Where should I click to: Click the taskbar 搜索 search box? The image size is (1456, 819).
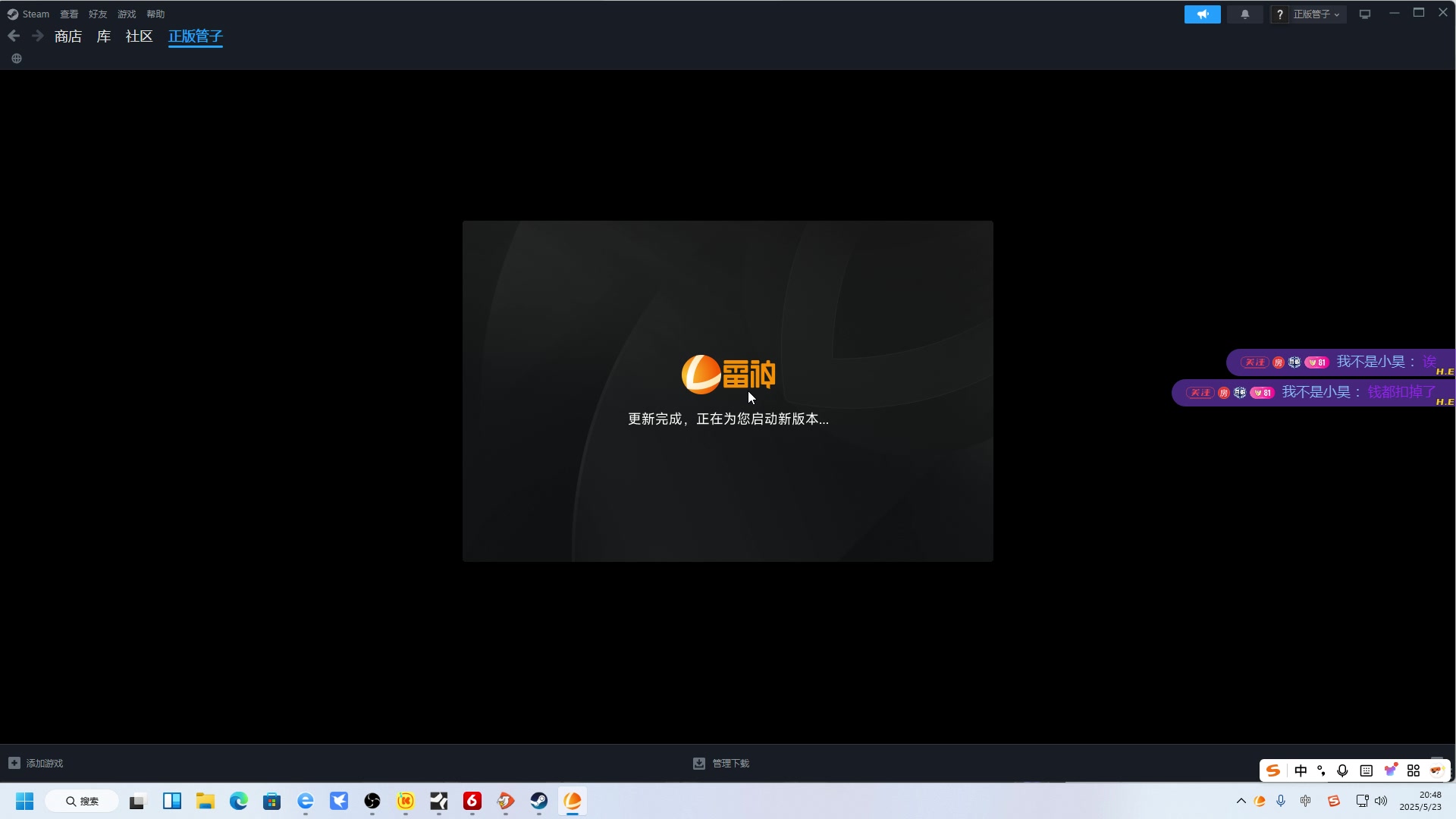(82, 801)
